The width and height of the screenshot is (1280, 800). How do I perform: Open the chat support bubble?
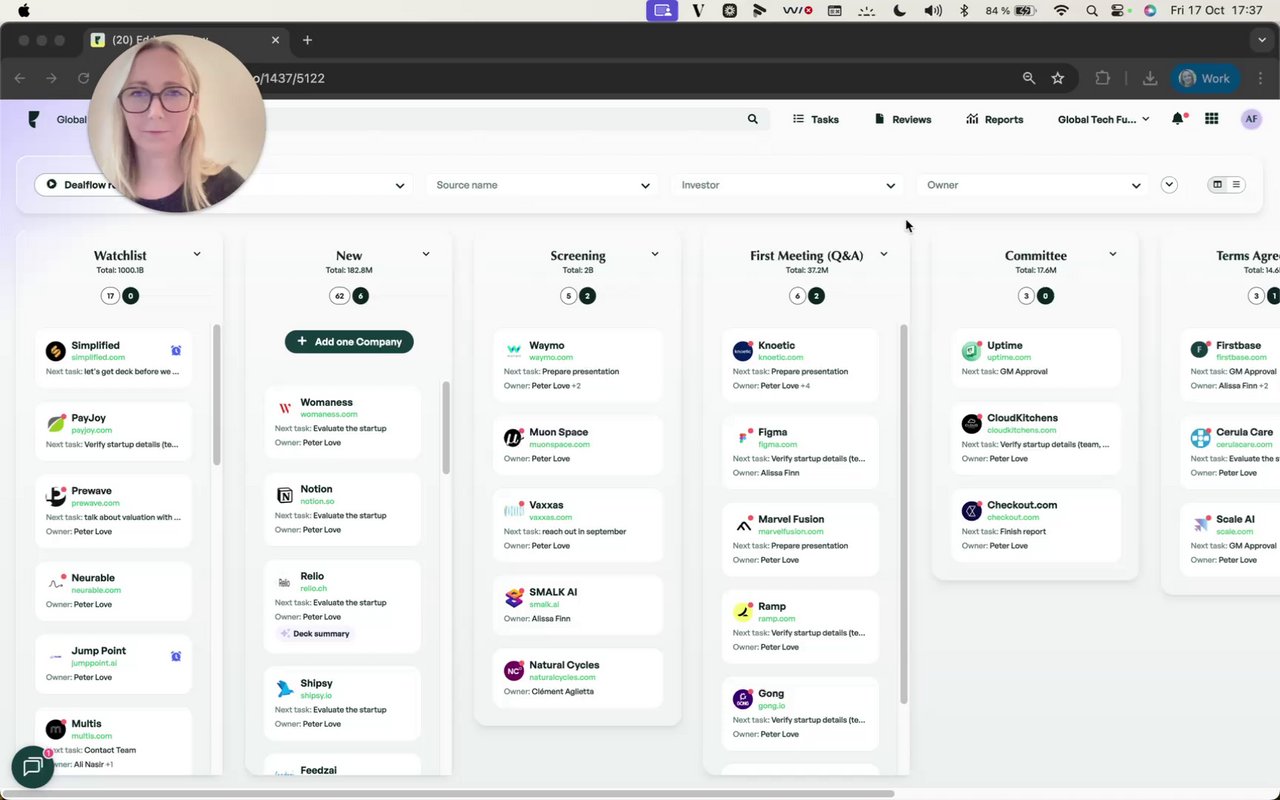pos(32,767)
